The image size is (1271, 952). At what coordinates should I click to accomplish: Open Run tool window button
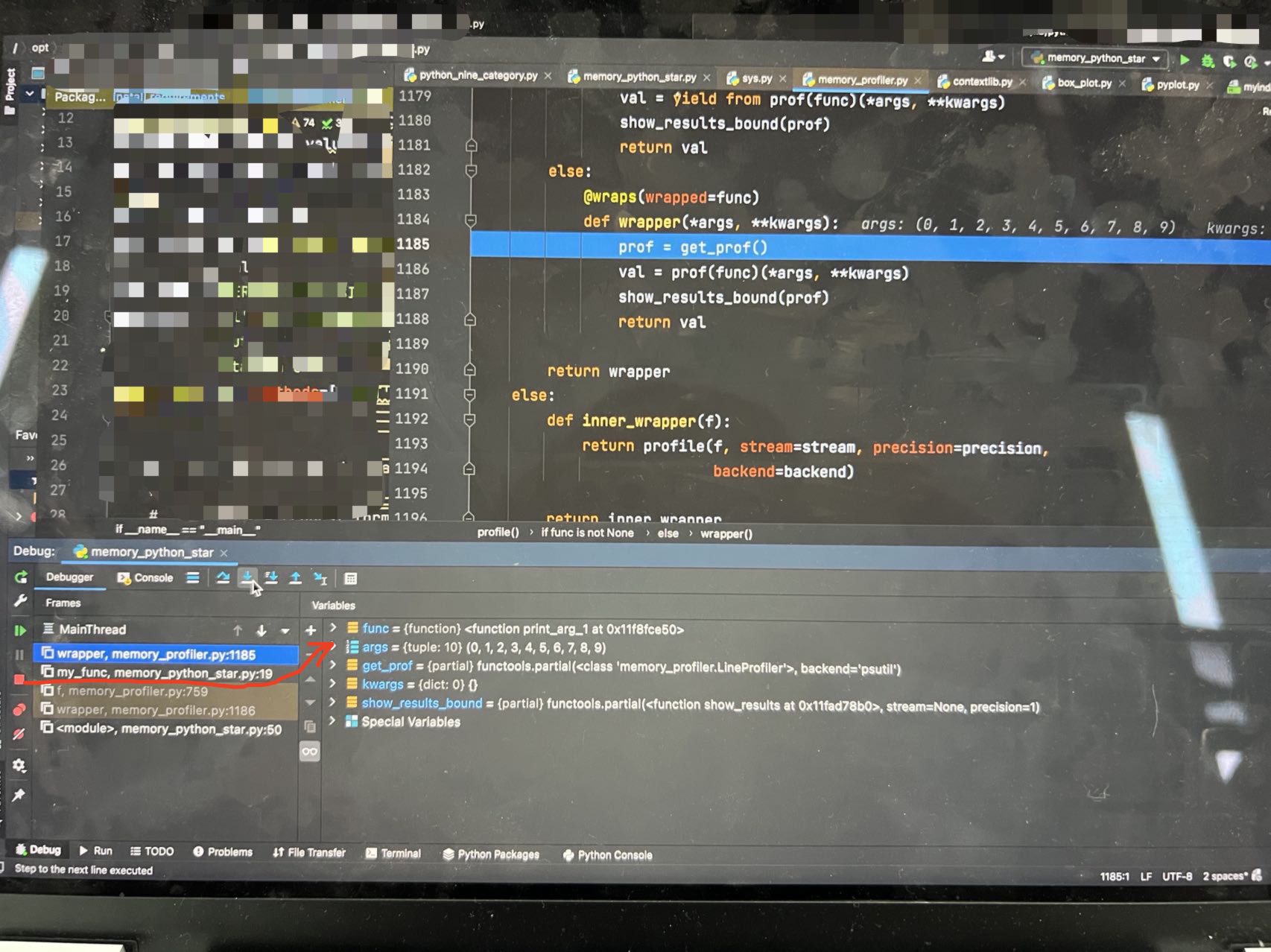tap(95, 851)
